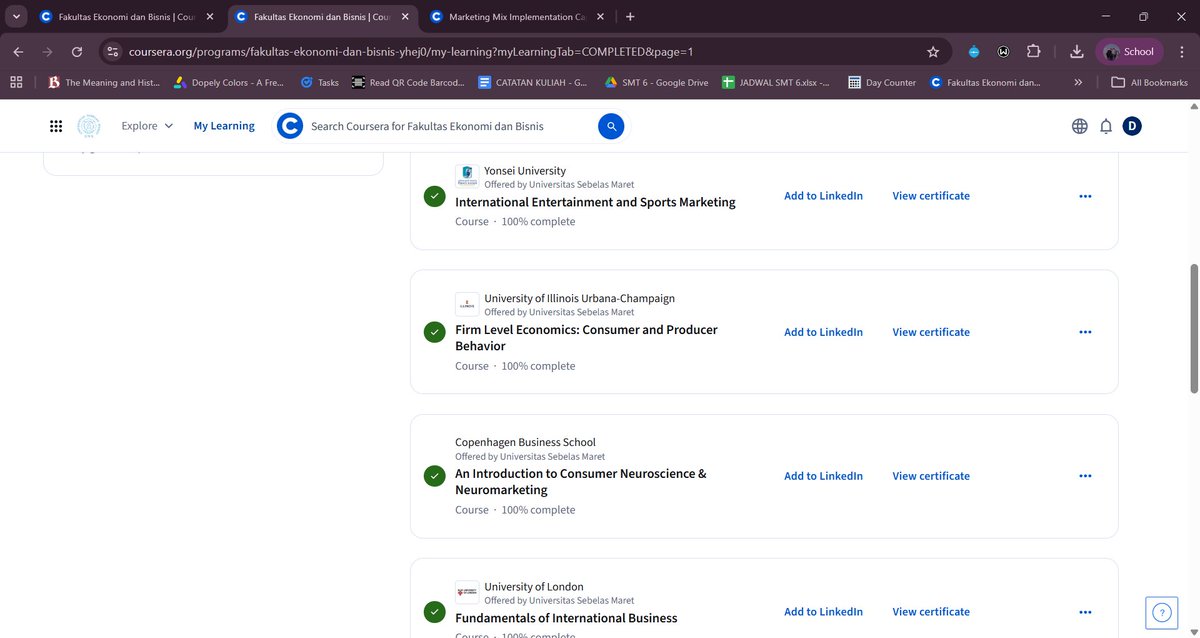This screenshot has height=638, width=1200.
Task: Open the Day Counter bookmark
Action: [881, 83]
